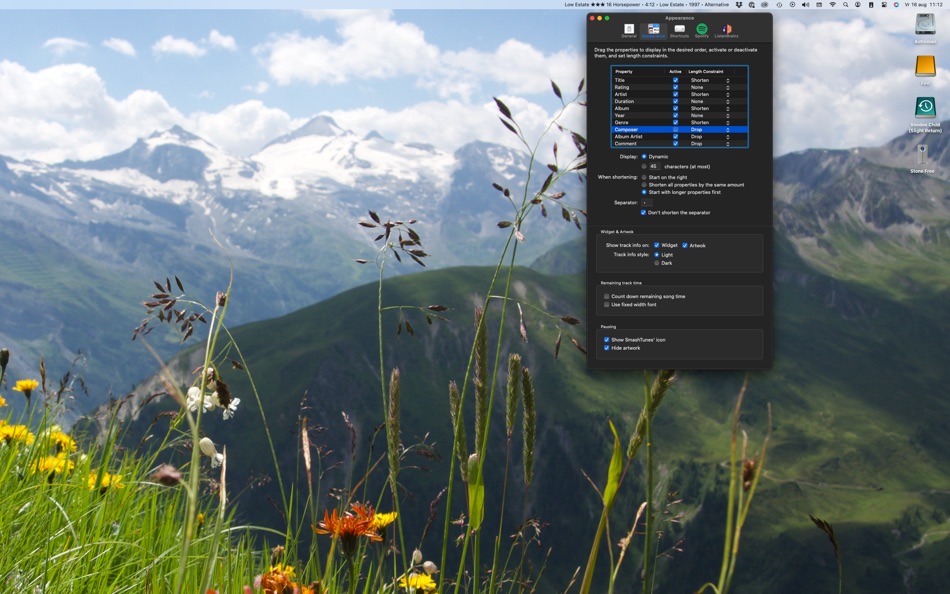Open the ListenBrainz settings pane
The height and width of the screenshot is (594, 950).
click(724, 30)
